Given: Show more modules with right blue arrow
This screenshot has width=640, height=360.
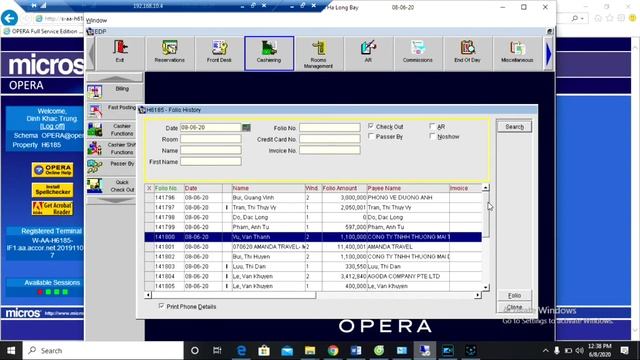Looking at the screenshot, I should click(x=549, y=53).
